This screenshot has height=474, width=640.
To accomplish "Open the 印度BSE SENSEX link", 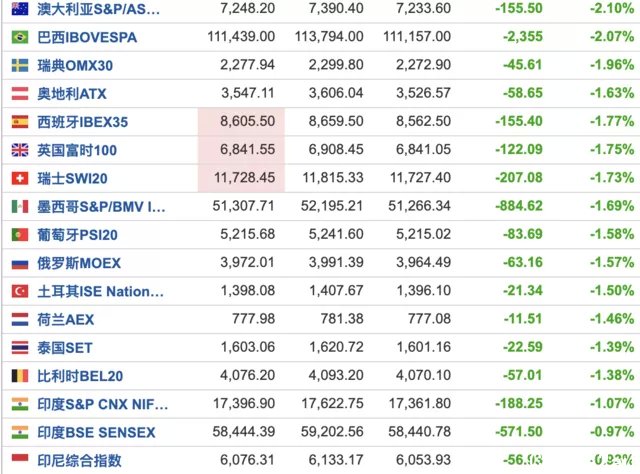I will [96, 432].
